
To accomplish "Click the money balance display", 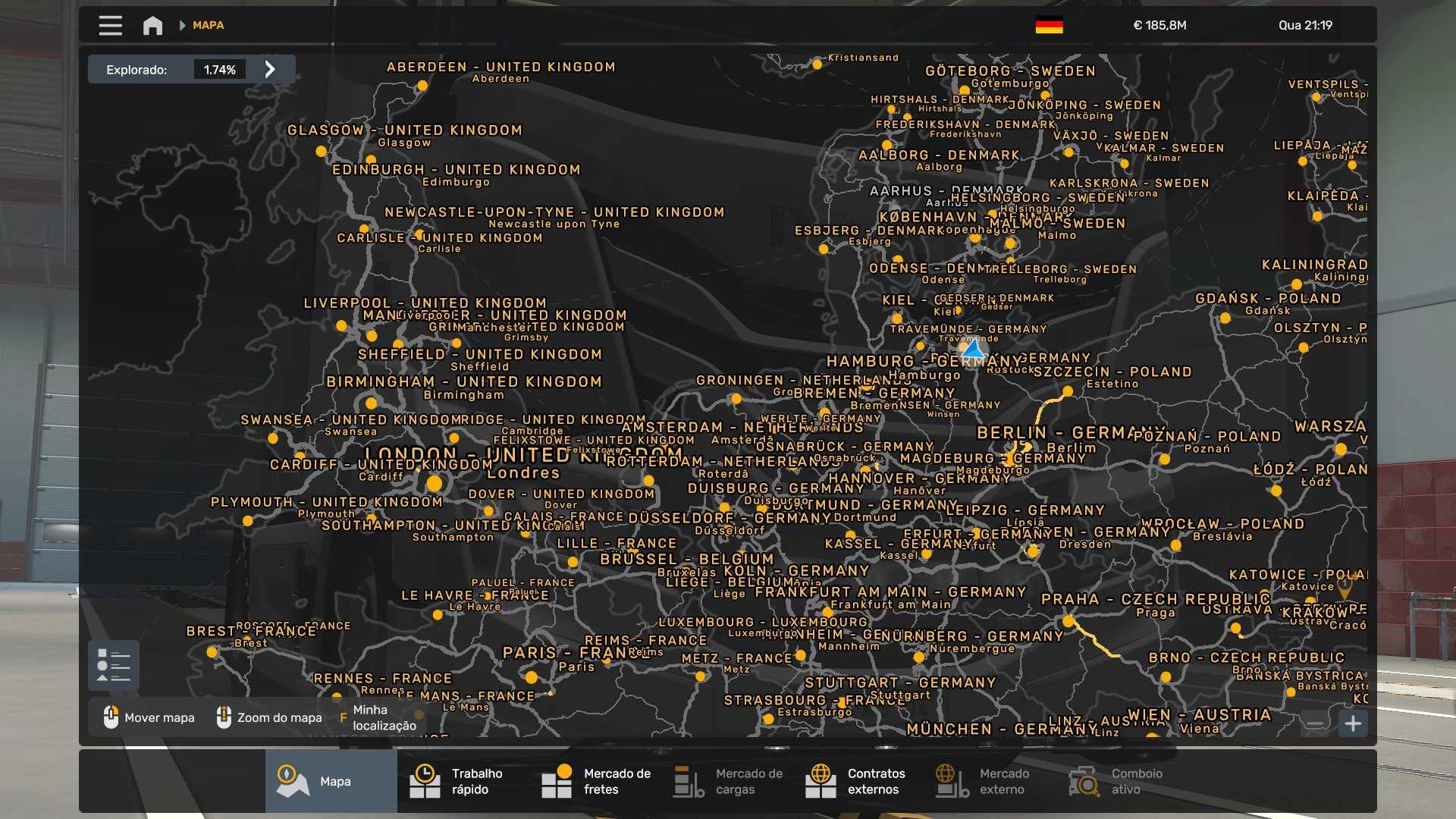I will pos(1159,26).
